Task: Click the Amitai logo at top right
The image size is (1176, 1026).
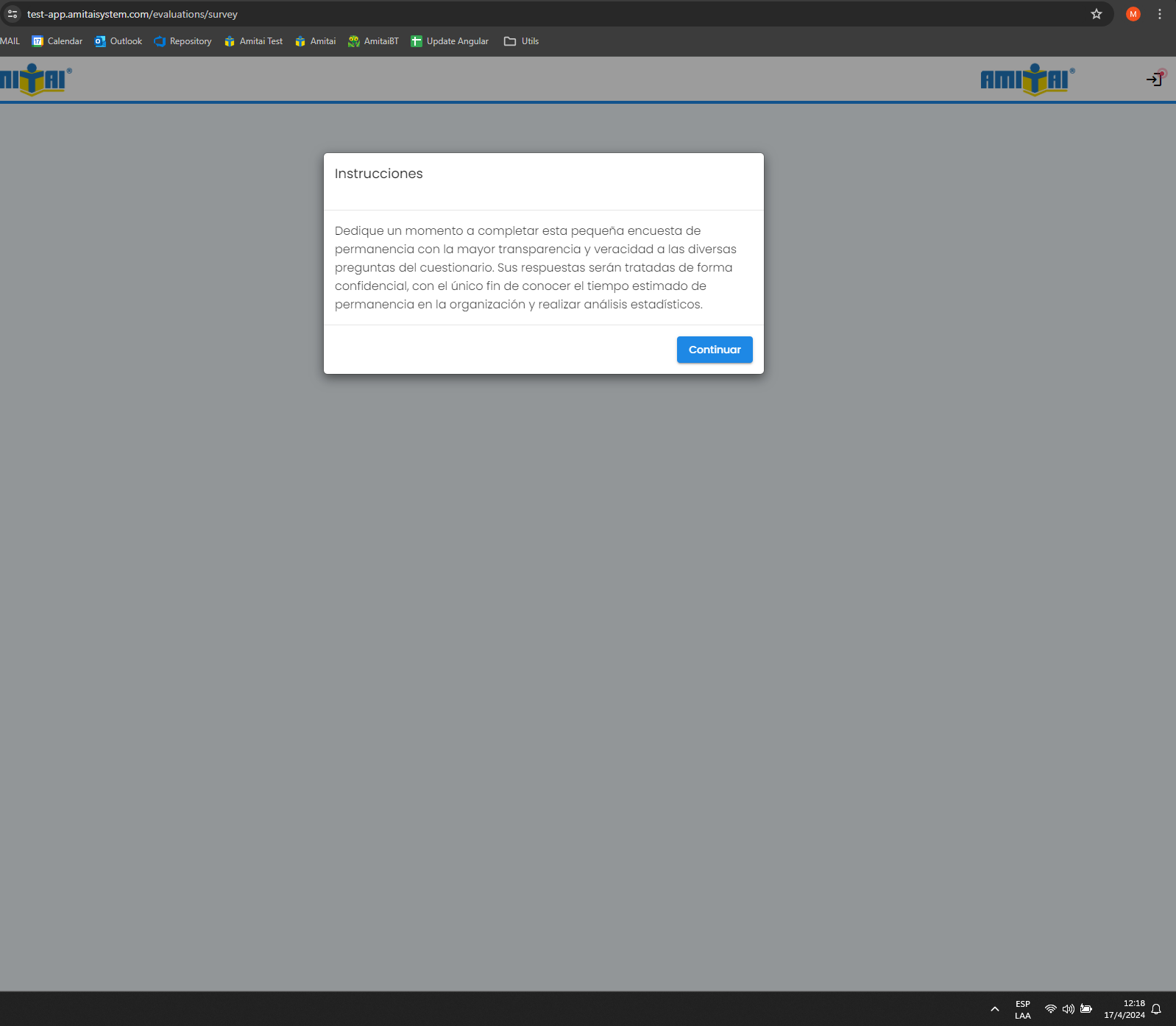Action: [x=1027, y=79]
